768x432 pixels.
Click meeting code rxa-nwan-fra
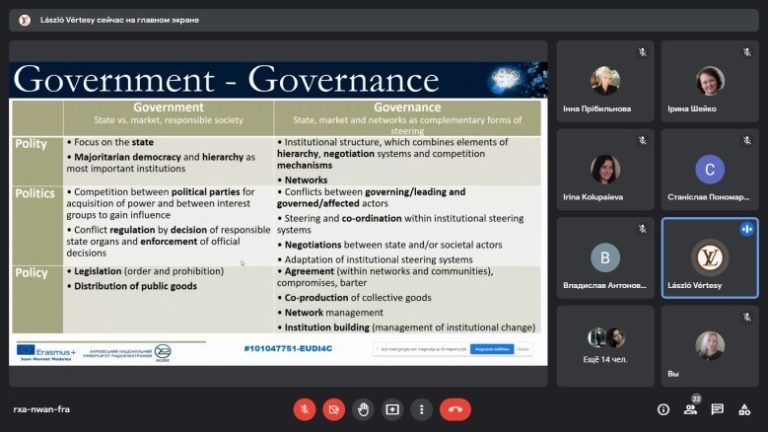point(42,409)
